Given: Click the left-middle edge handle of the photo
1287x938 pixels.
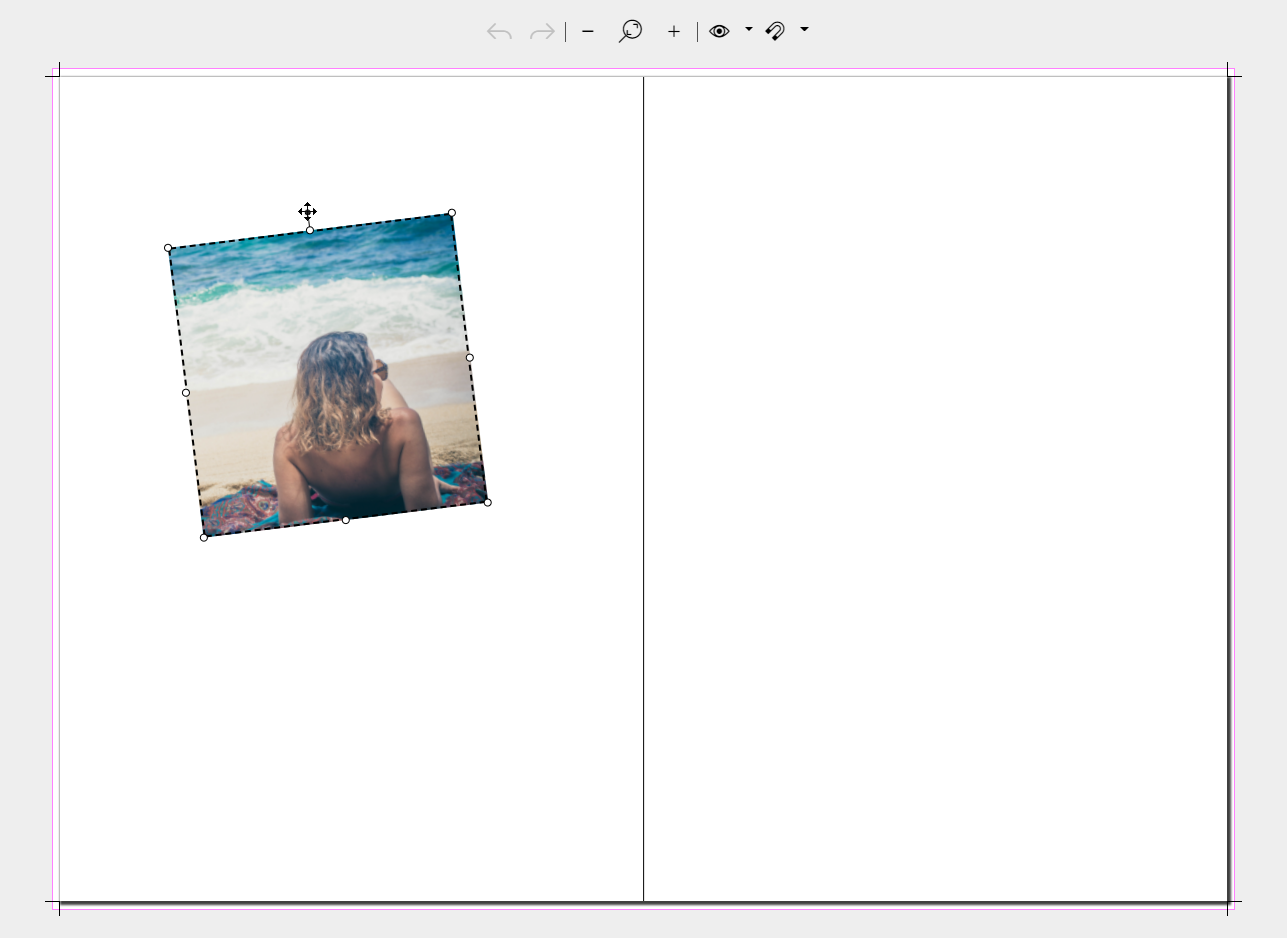Looking at the screenshot, I should (186, 393).
